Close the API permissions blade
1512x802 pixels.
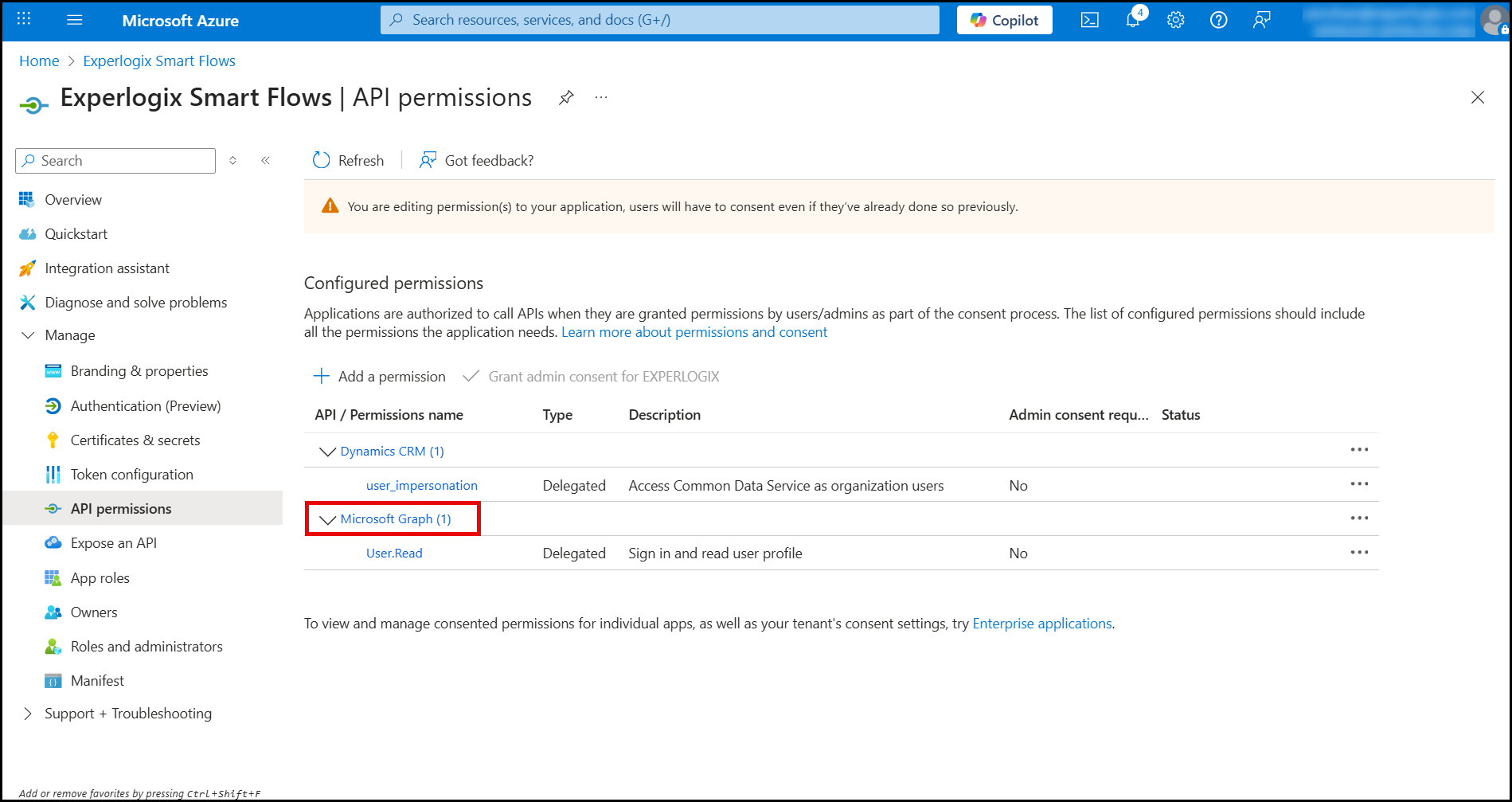[x=1478, y=97]
